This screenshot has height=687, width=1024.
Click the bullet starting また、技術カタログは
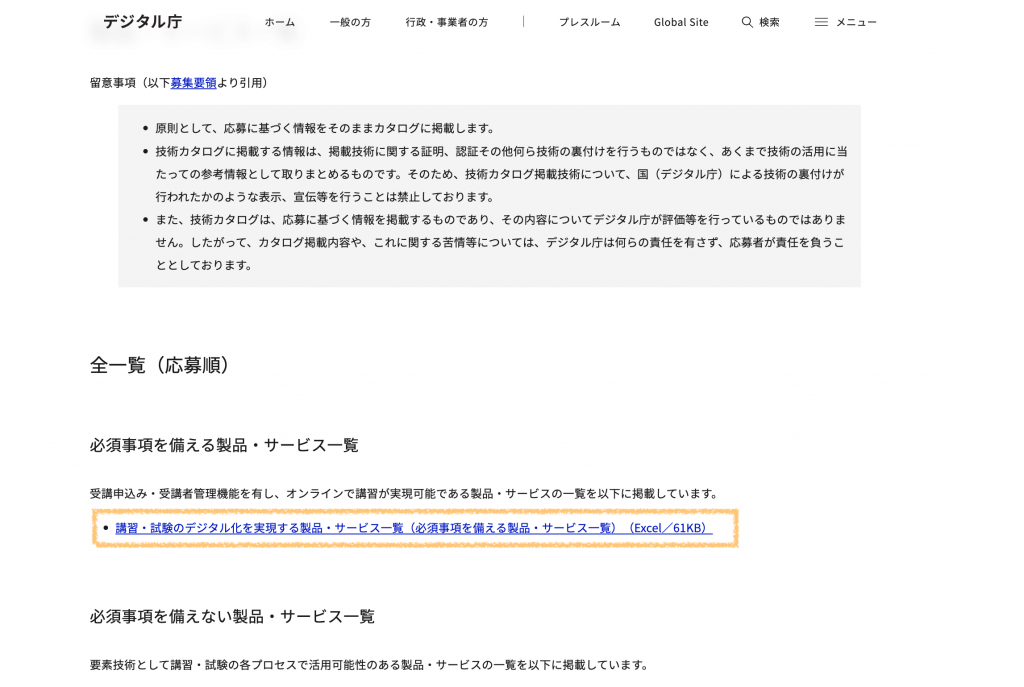[x=500, y=242]
